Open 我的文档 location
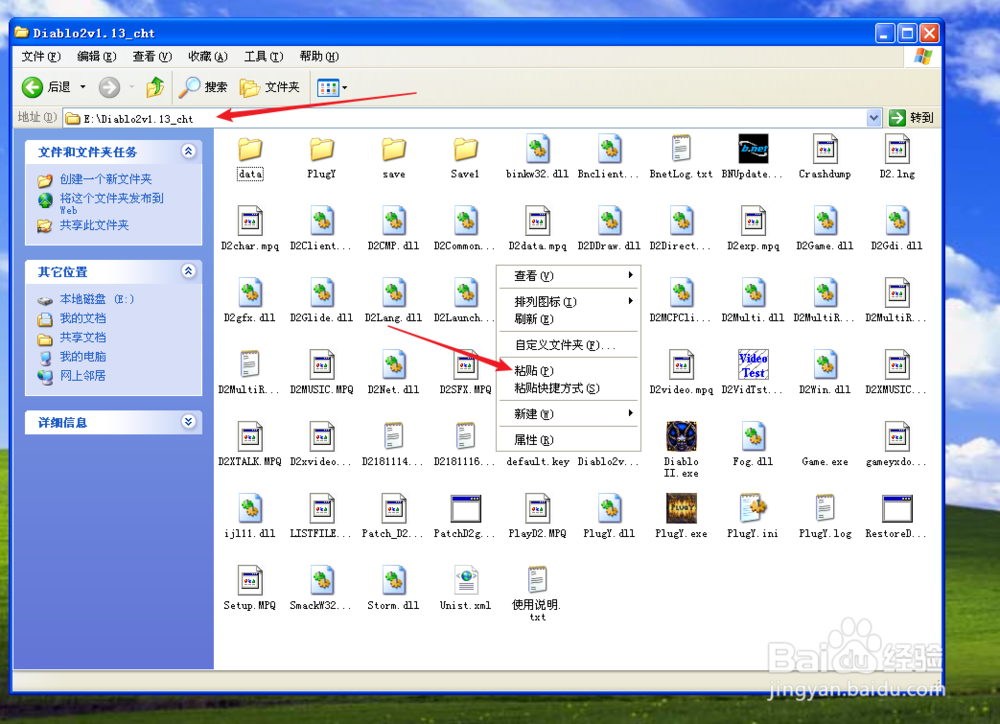Viewport: 1000px width, 724px height. click(x=82, y=318)
